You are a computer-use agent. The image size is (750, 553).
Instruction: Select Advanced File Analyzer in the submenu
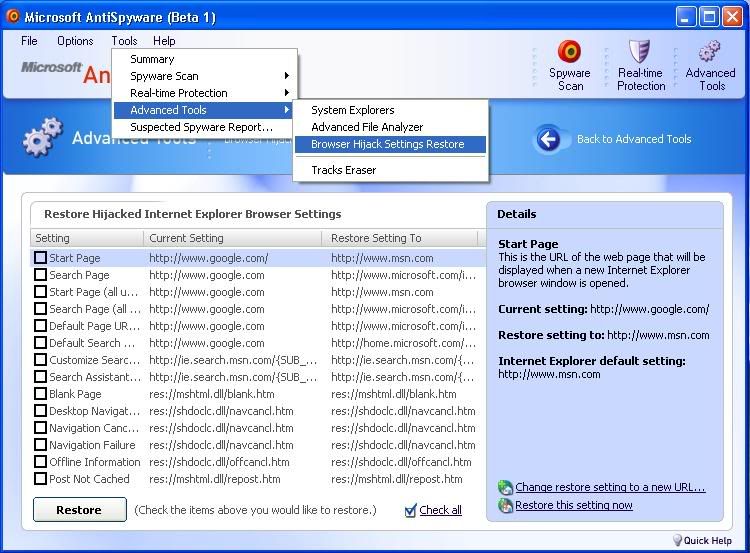pos(390,127)
